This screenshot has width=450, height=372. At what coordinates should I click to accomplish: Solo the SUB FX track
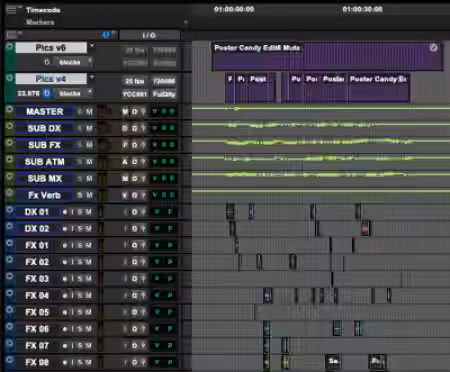(80, 145)
